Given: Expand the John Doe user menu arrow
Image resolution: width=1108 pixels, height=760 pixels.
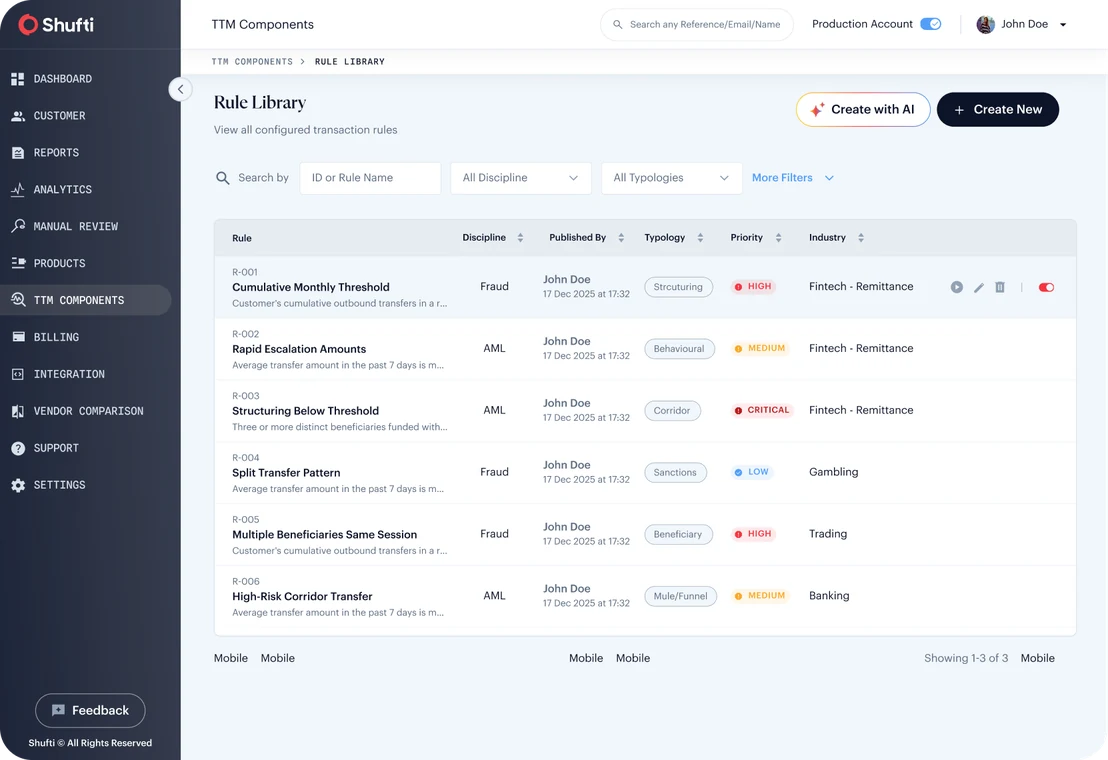Looking at the screenshot, I should click(x=1063, y=25).
